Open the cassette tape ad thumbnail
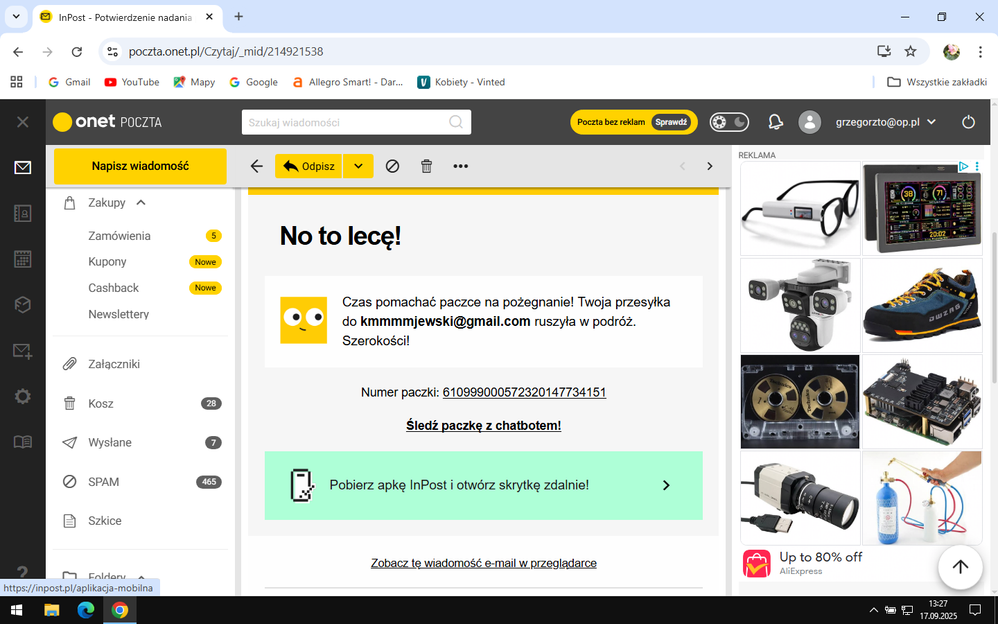Screen dimensions: 998x624 coord(800,402)
